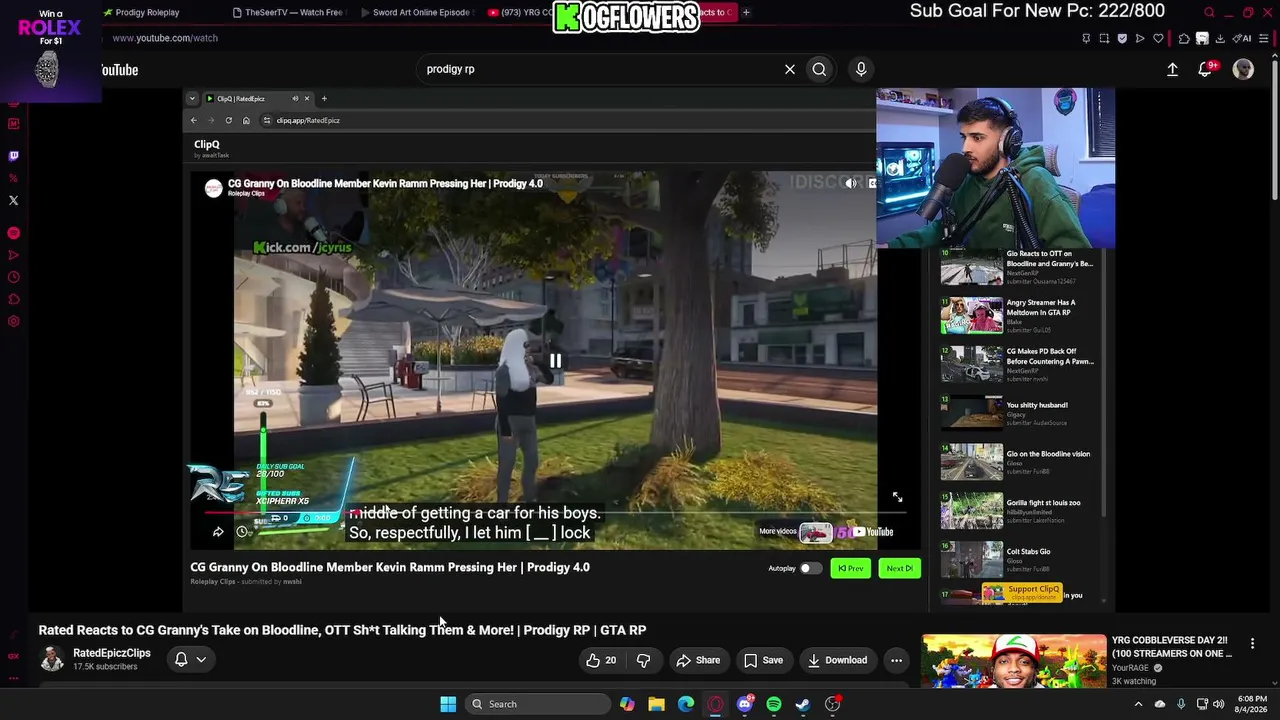
Task: Select 'Gio on the Bloodline vision' clip
Action: (1019, 461)
